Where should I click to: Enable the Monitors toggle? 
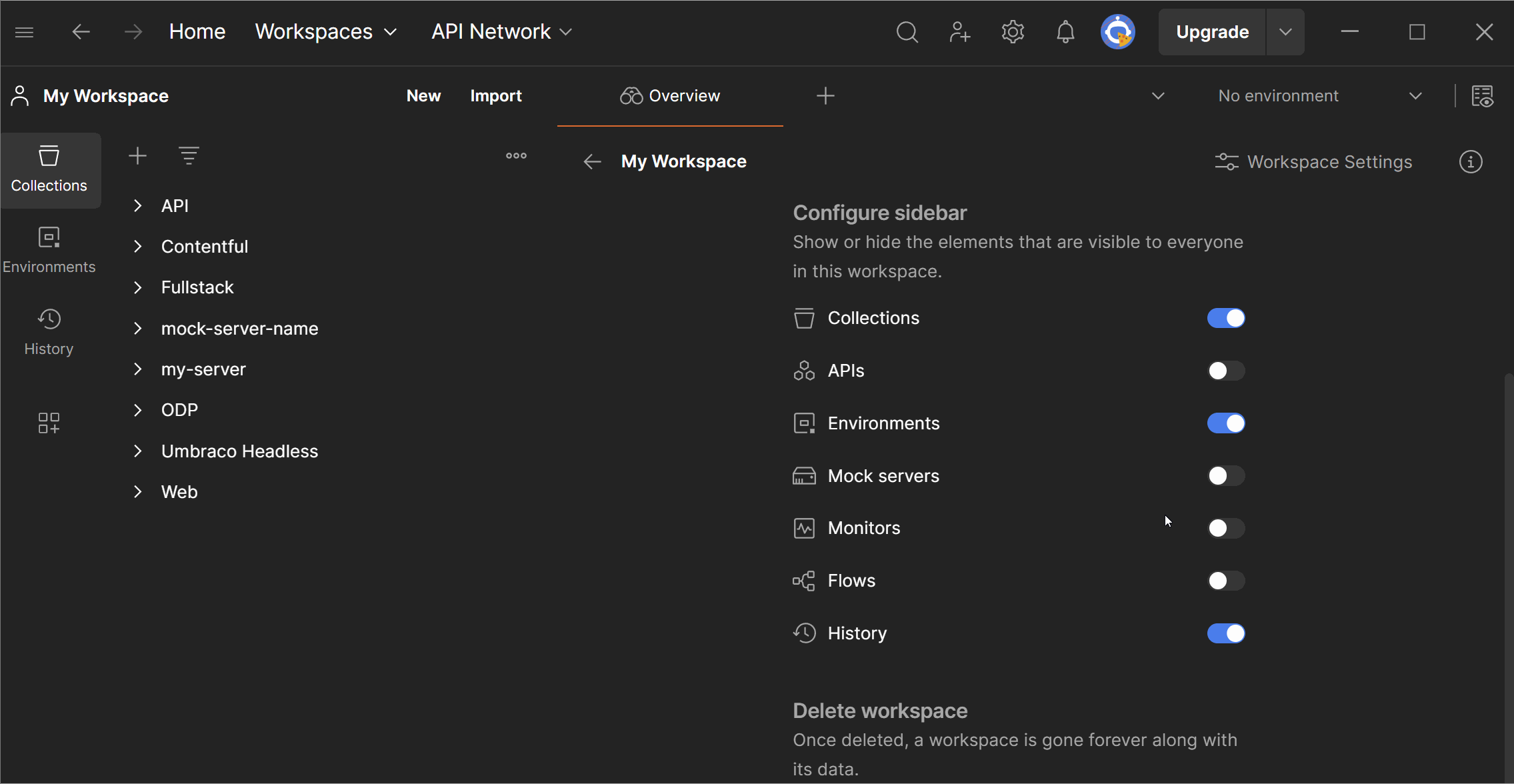pyautogui.click(x=1226, y=528)
